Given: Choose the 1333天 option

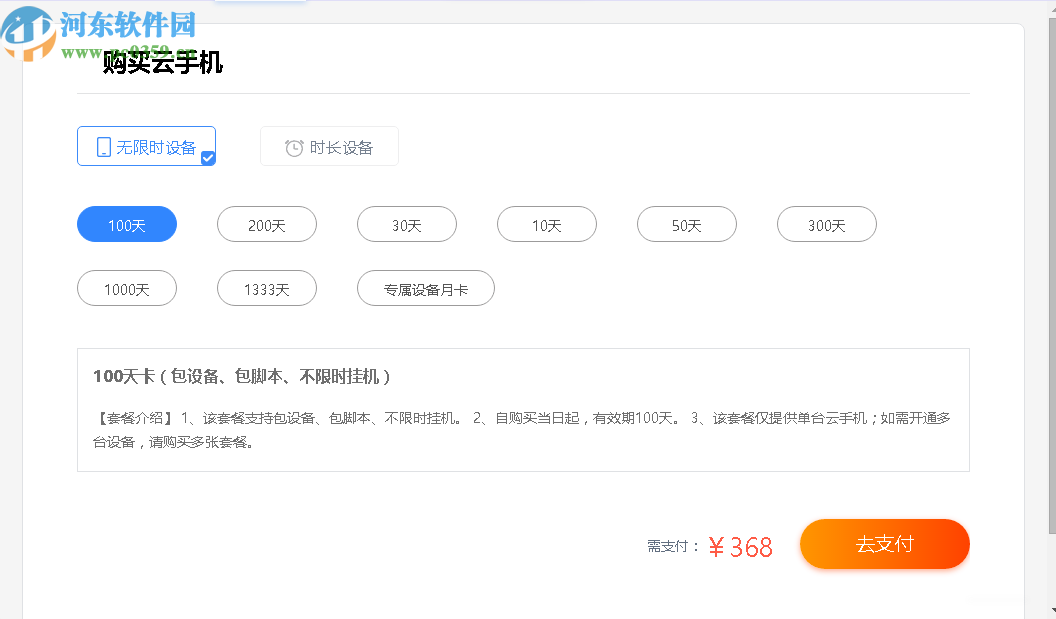Looking at the screenshot, I should click(266, 288).
